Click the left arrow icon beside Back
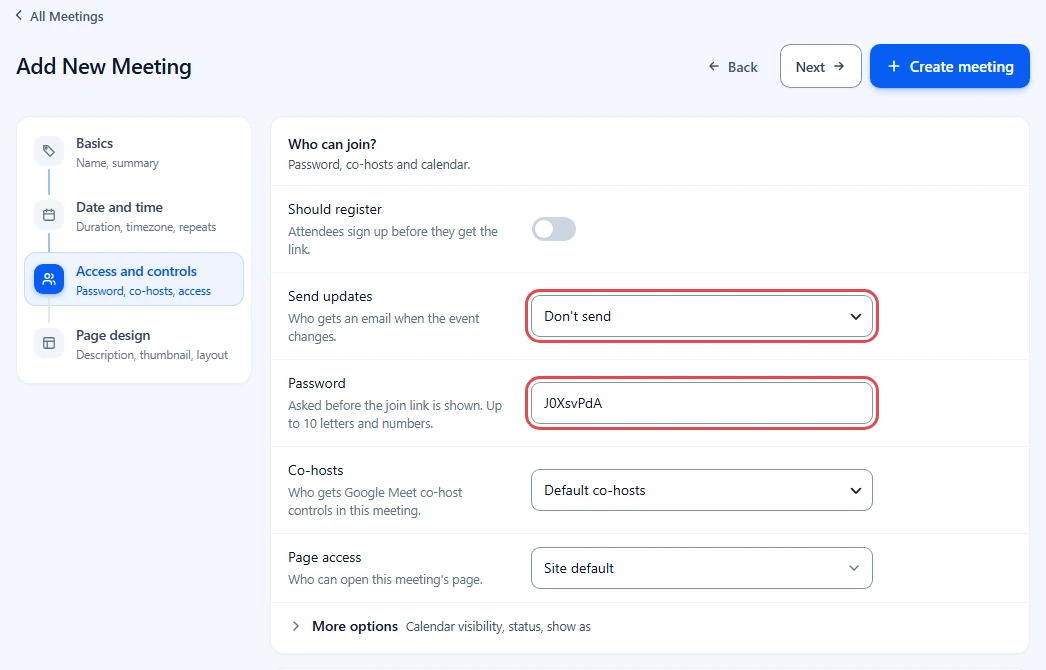 pos(714,66)
